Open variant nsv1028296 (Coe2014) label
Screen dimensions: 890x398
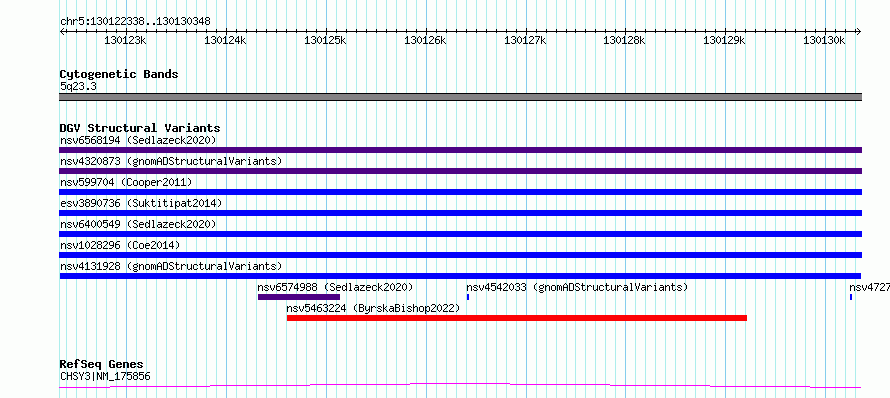coord(120,245)
